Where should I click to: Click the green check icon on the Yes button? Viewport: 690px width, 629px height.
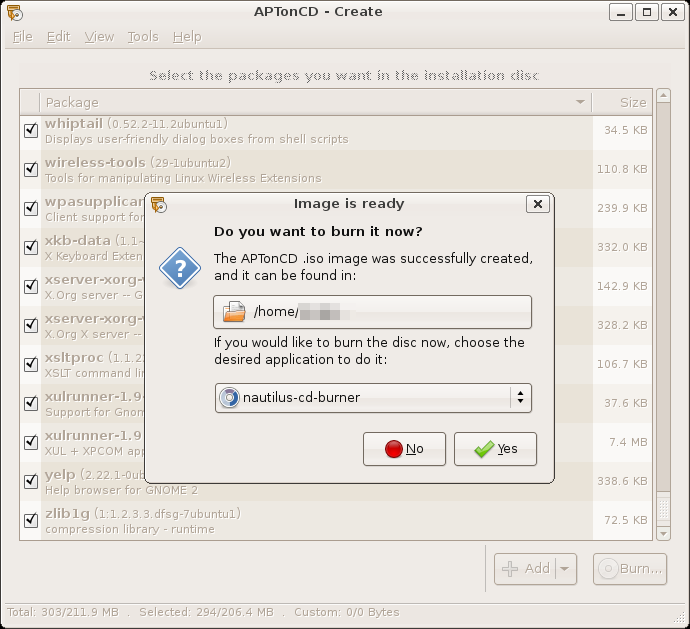484,449
